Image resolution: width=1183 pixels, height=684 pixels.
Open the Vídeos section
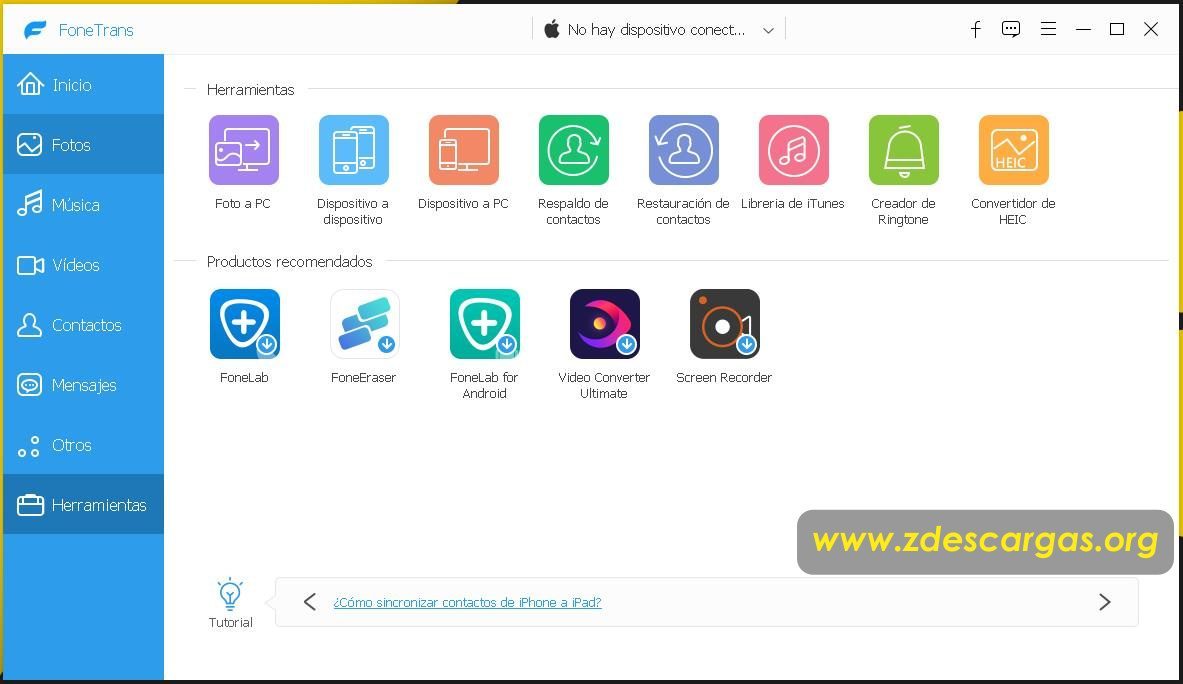[x=83, y=265]
